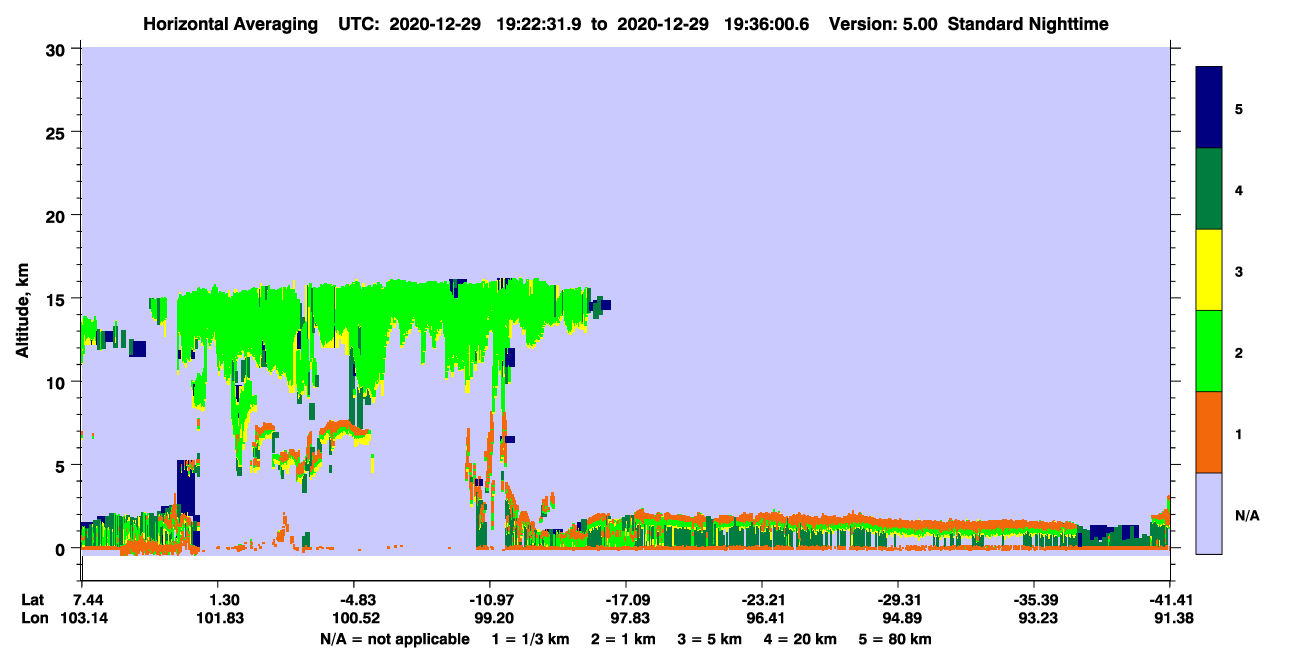
Task: Click the 'Lon' row label
Action: [x=35, y=618]
